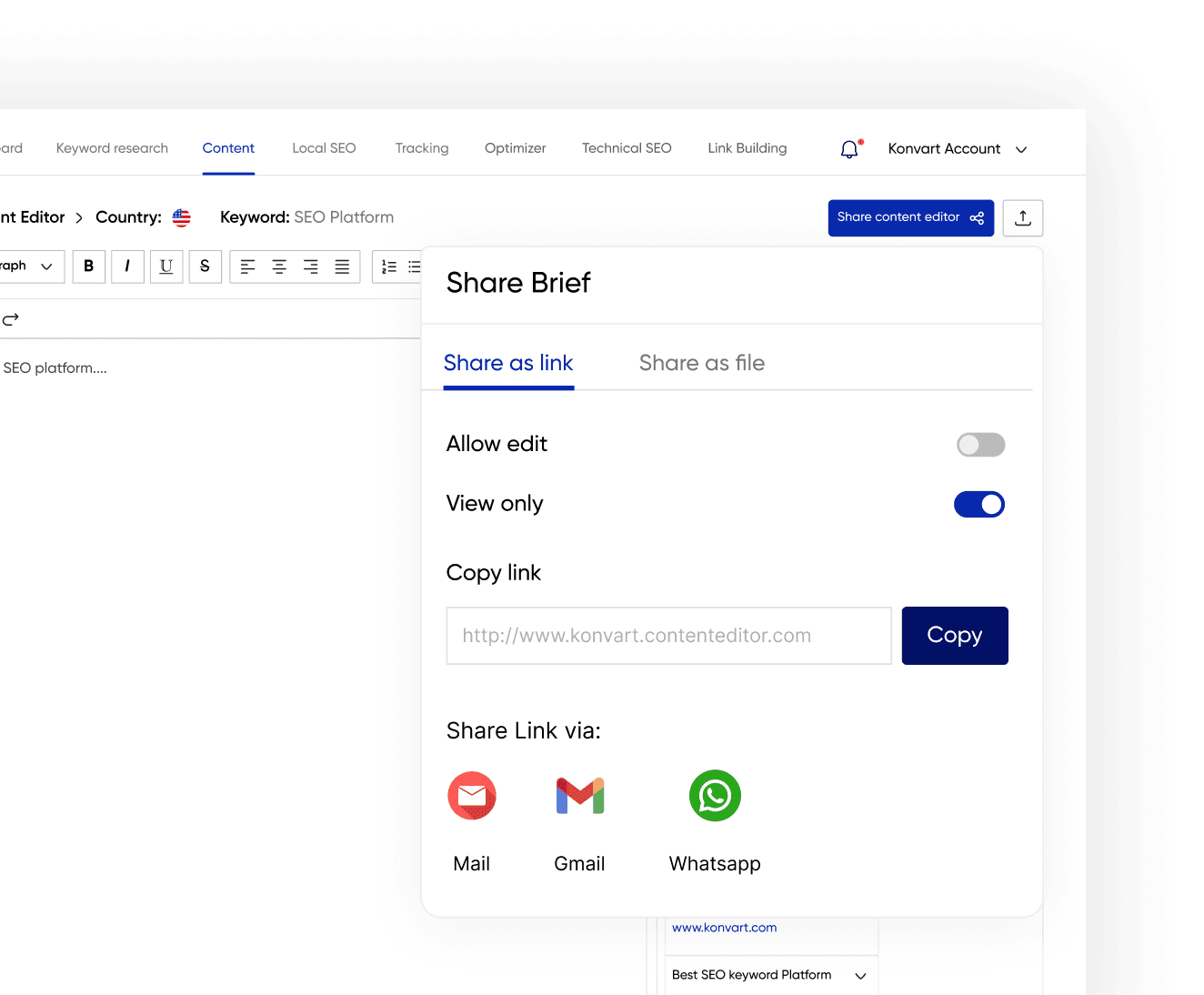Open the Keyword research menu
Screen dimensions: 1204x995
pos(112,148)
